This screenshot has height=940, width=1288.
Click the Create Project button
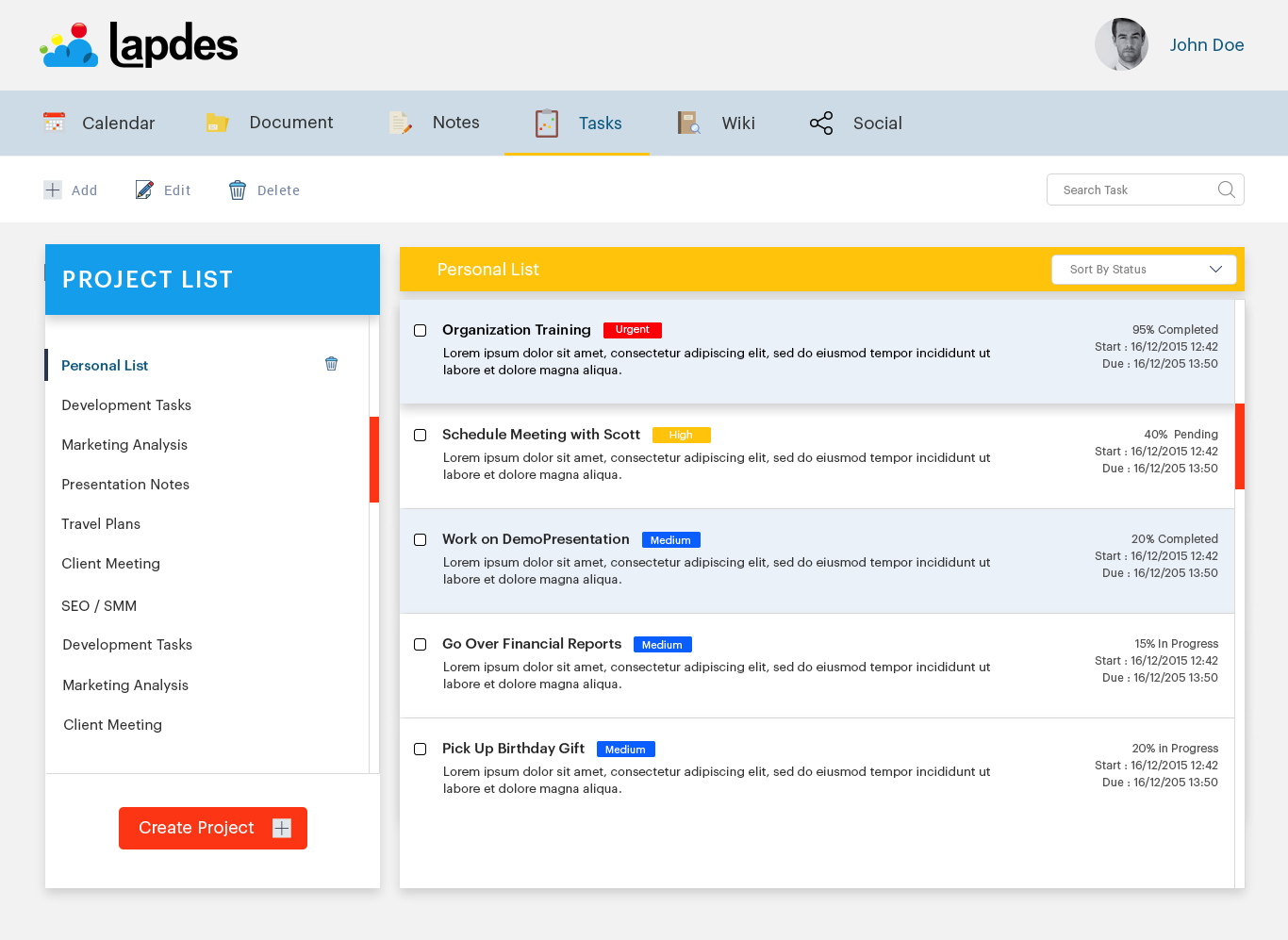[212, 828]
